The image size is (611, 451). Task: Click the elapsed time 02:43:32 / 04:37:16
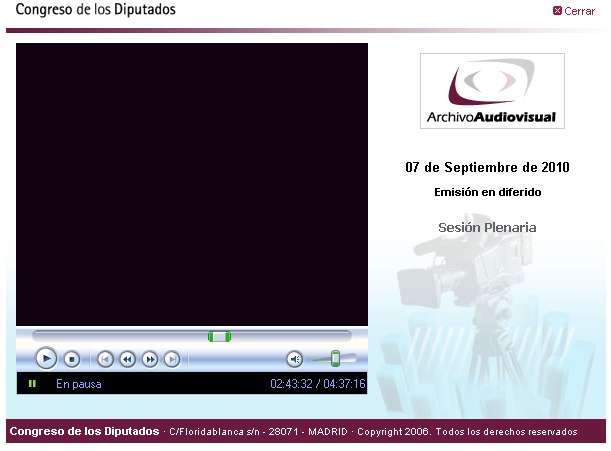pyautogui.click(x=318, y=384)
